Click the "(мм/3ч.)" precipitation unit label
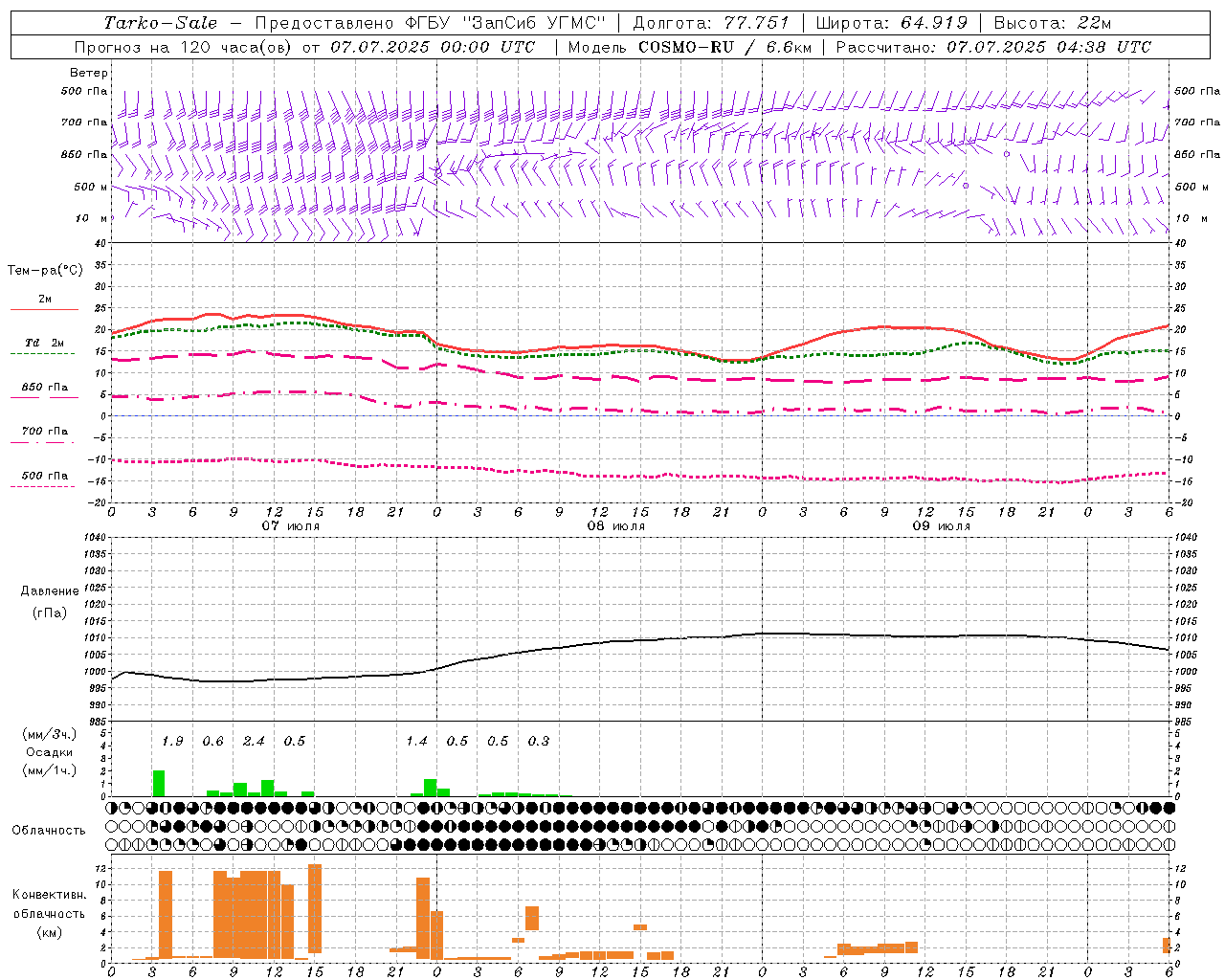The height and width of the screenshot is (980, 1225). (x=50, y=734)
